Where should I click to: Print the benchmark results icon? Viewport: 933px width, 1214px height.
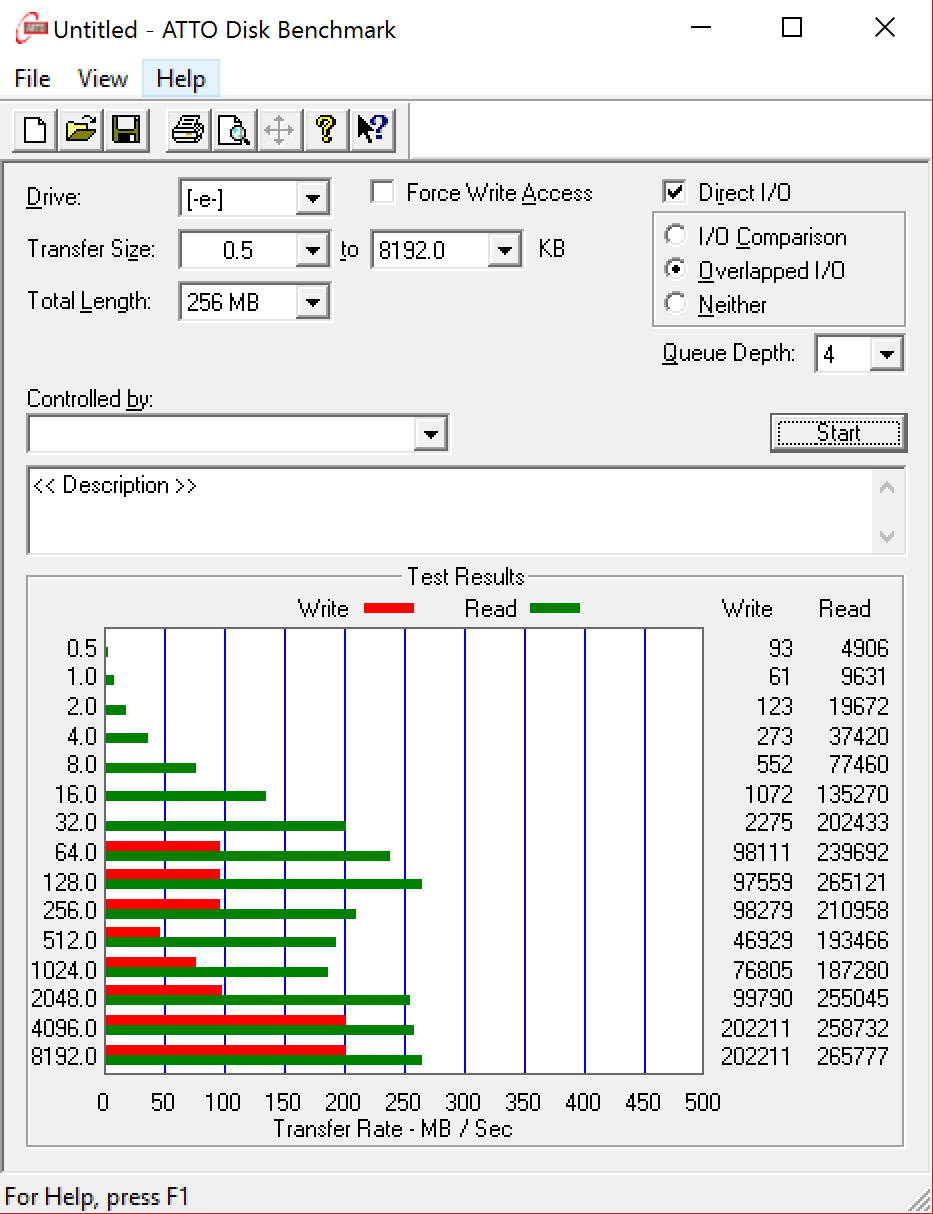(x=188, y=130)
